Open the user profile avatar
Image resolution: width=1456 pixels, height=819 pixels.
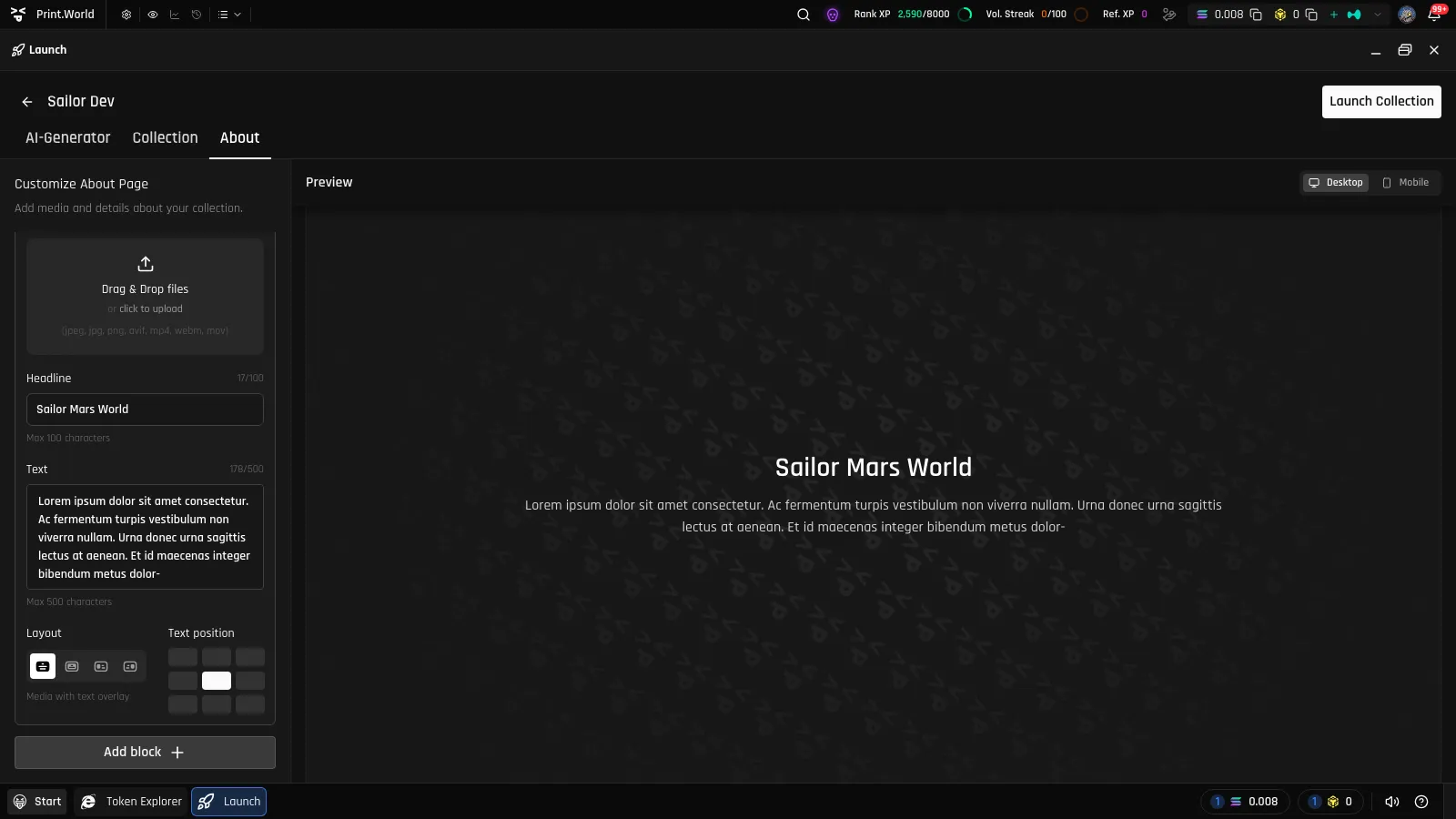(x=1407, y=15)
